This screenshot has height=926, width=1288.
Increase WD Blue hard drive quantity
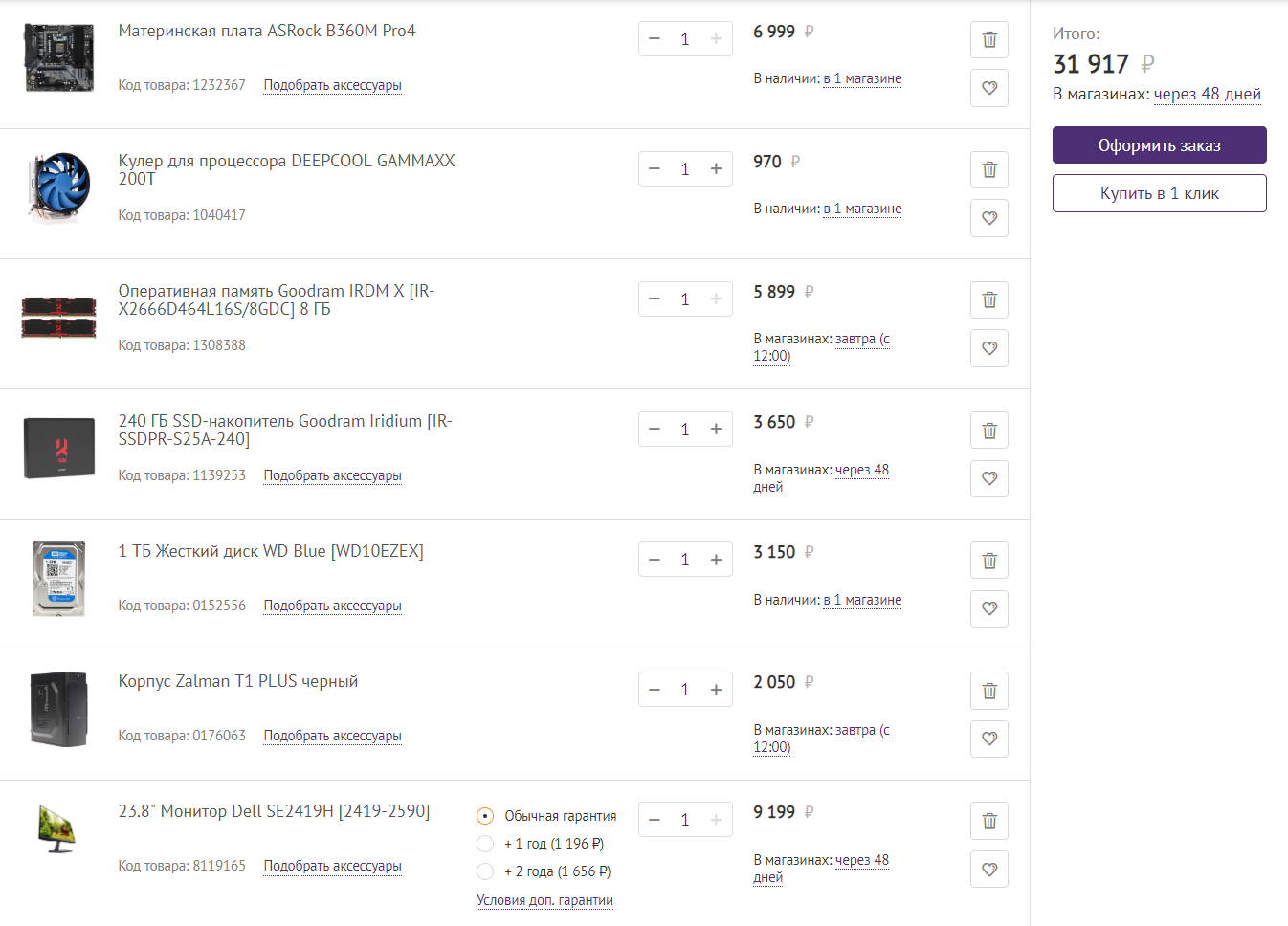coord(716,560)
